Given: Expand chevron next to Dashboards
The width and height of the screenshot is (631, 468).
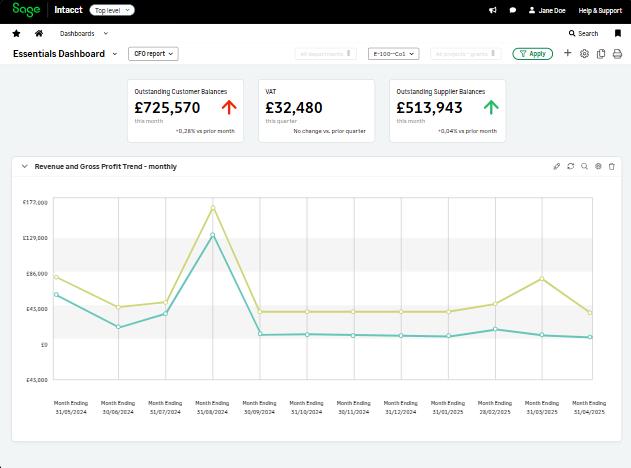Looking at the screenshot, I should click(x=106, y=33).
